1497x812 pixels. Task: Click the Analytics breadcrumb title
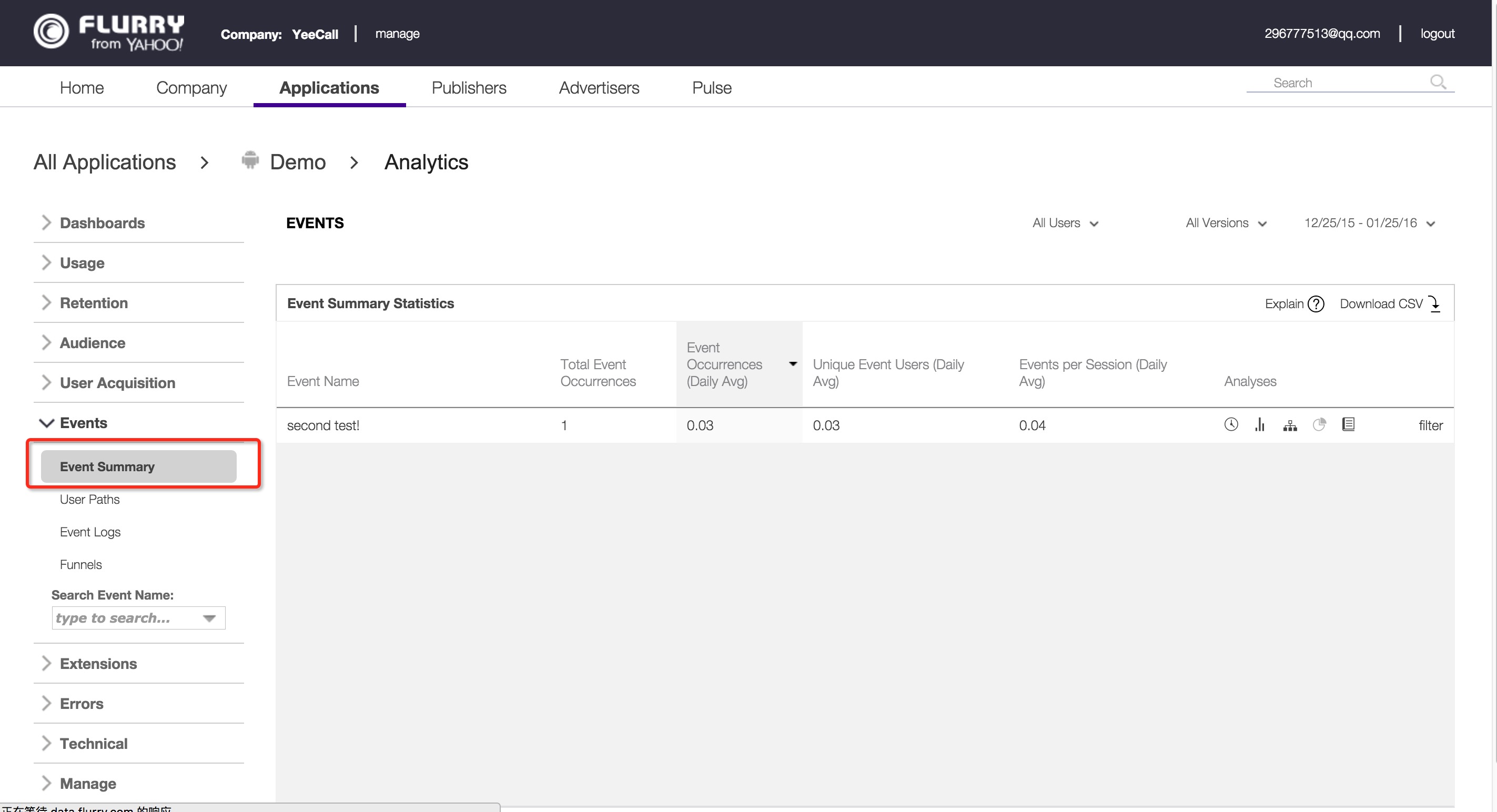tap(426, 162)
